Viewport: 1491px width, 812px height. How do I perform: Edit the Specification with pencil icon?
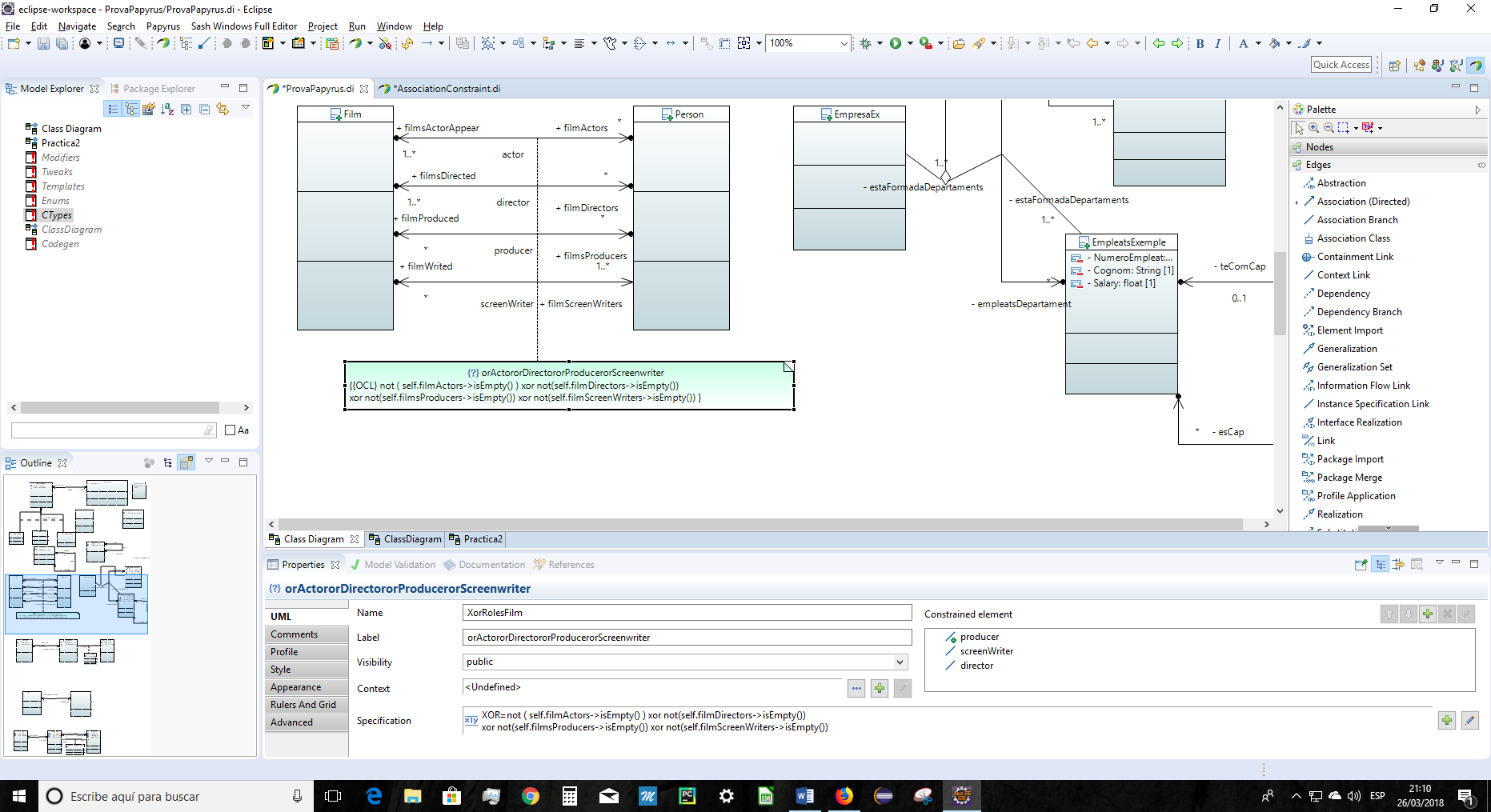tap(1469, 721)
